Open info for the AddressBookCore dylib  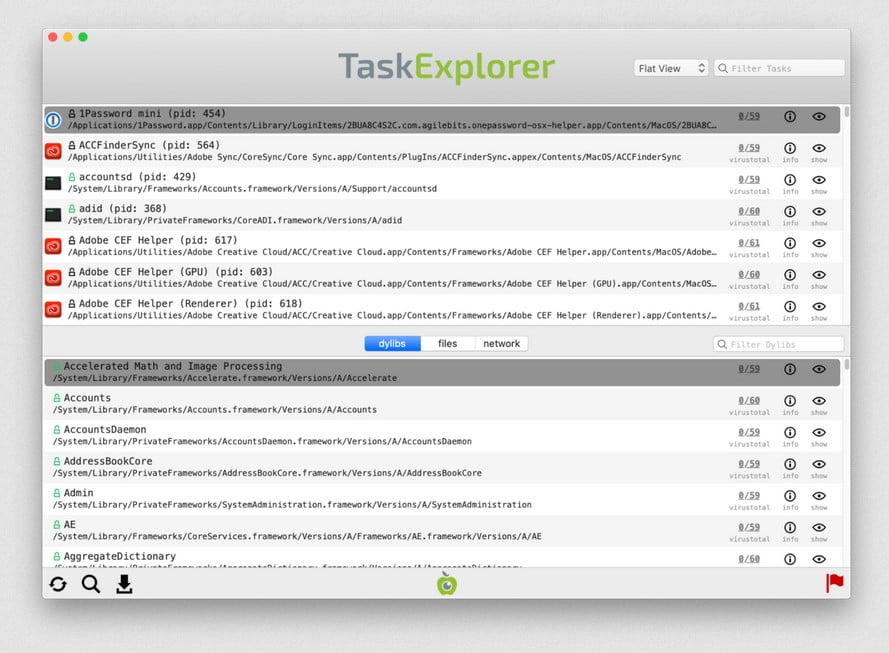point(790,464)
